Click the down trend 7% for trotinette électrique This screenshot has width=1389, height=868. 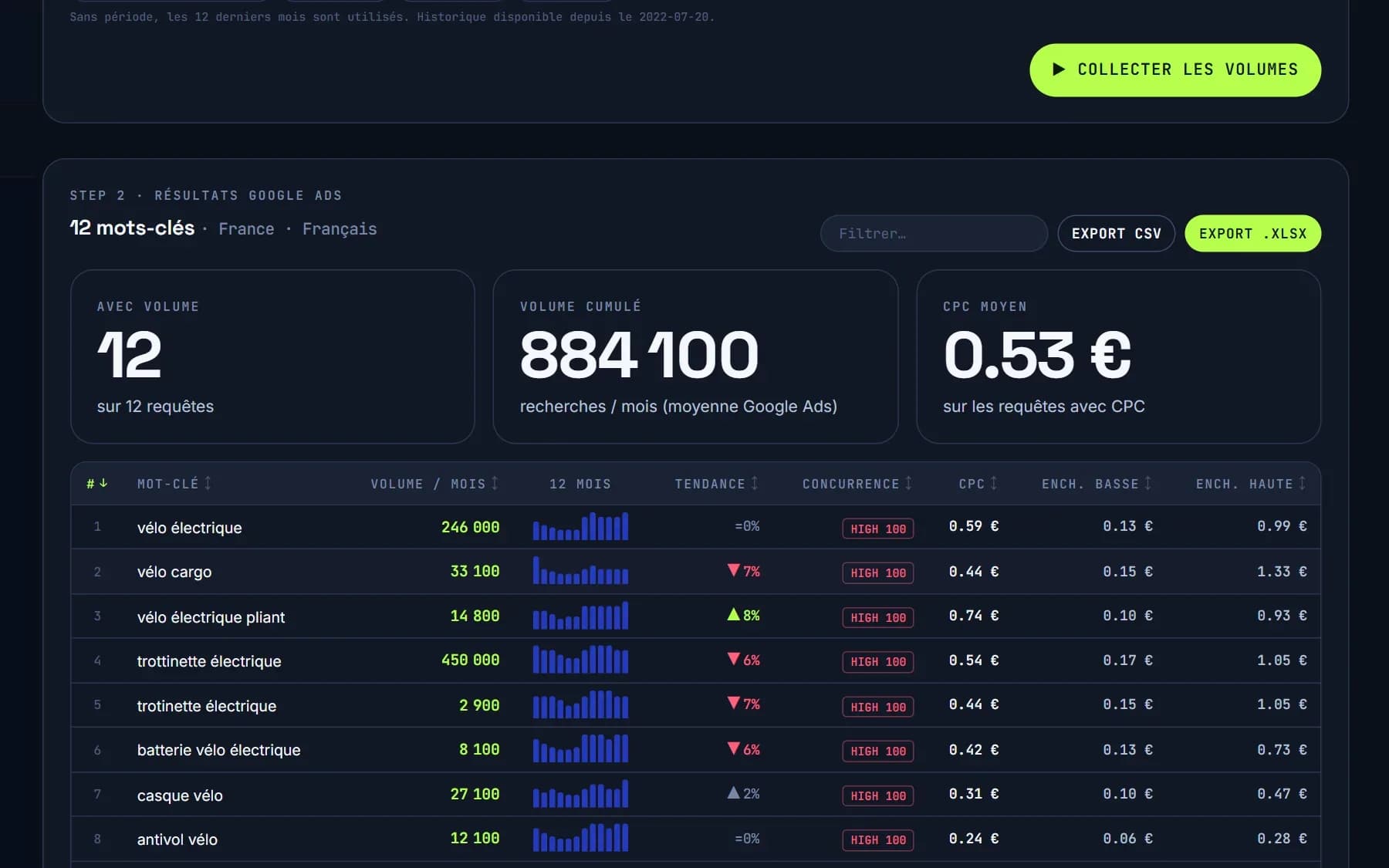(744, 704)
